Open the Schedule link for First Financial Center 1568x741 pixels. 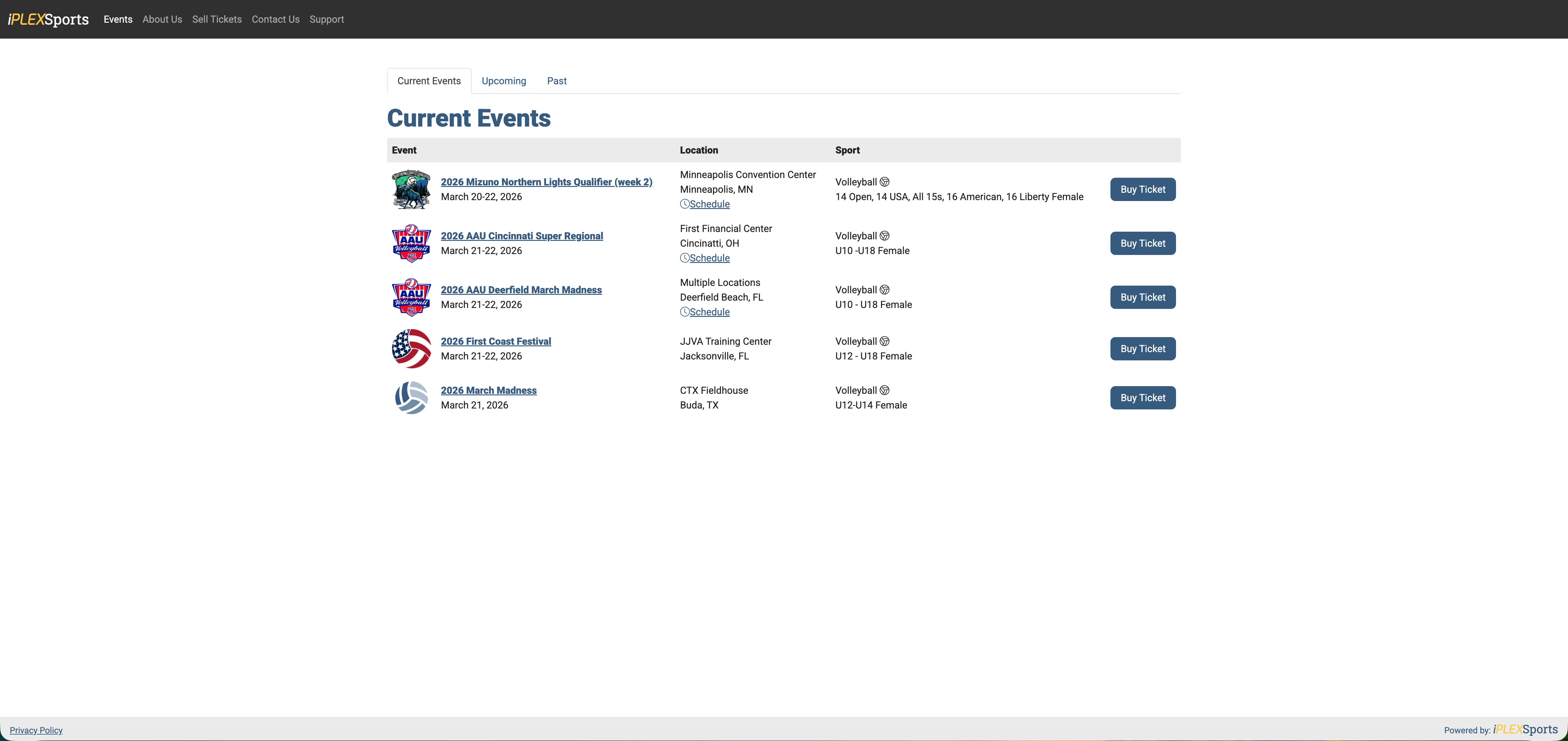[709, 258]
